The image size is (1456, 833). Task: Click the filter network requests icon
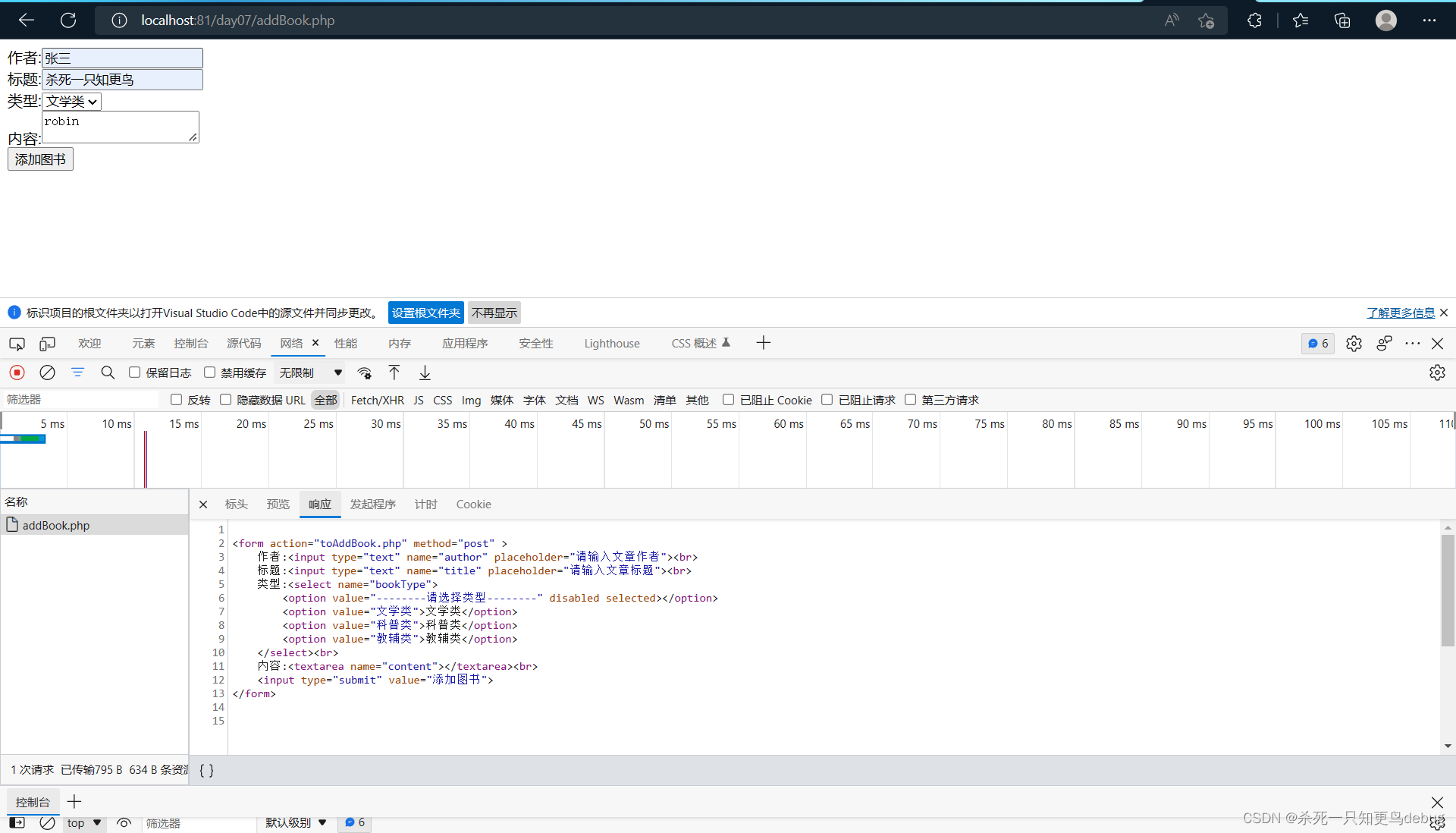(77, 372)
